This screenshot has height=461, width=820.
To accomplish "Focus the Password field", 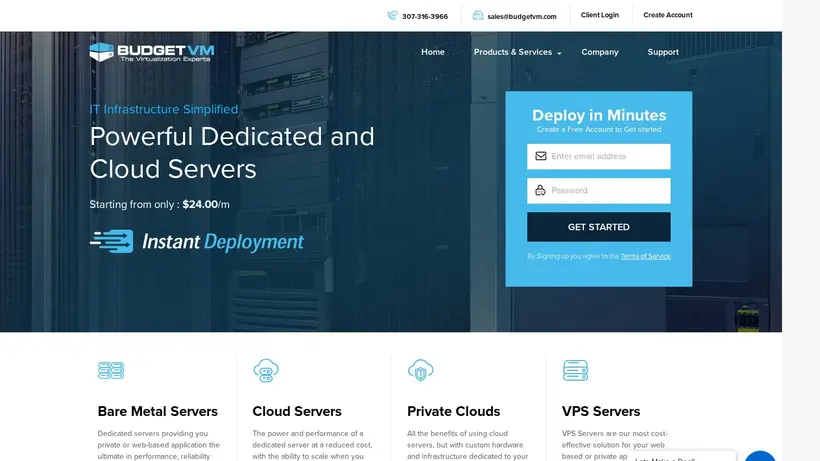I will point(599,191).
